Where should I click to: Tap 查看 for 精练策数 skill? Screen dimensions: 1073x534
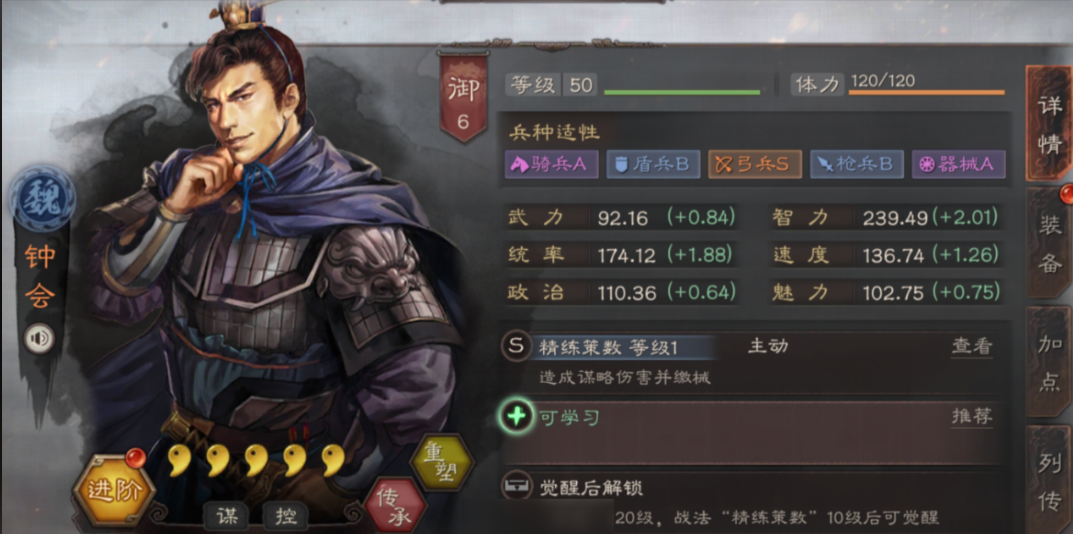click(x=972, y=346)
